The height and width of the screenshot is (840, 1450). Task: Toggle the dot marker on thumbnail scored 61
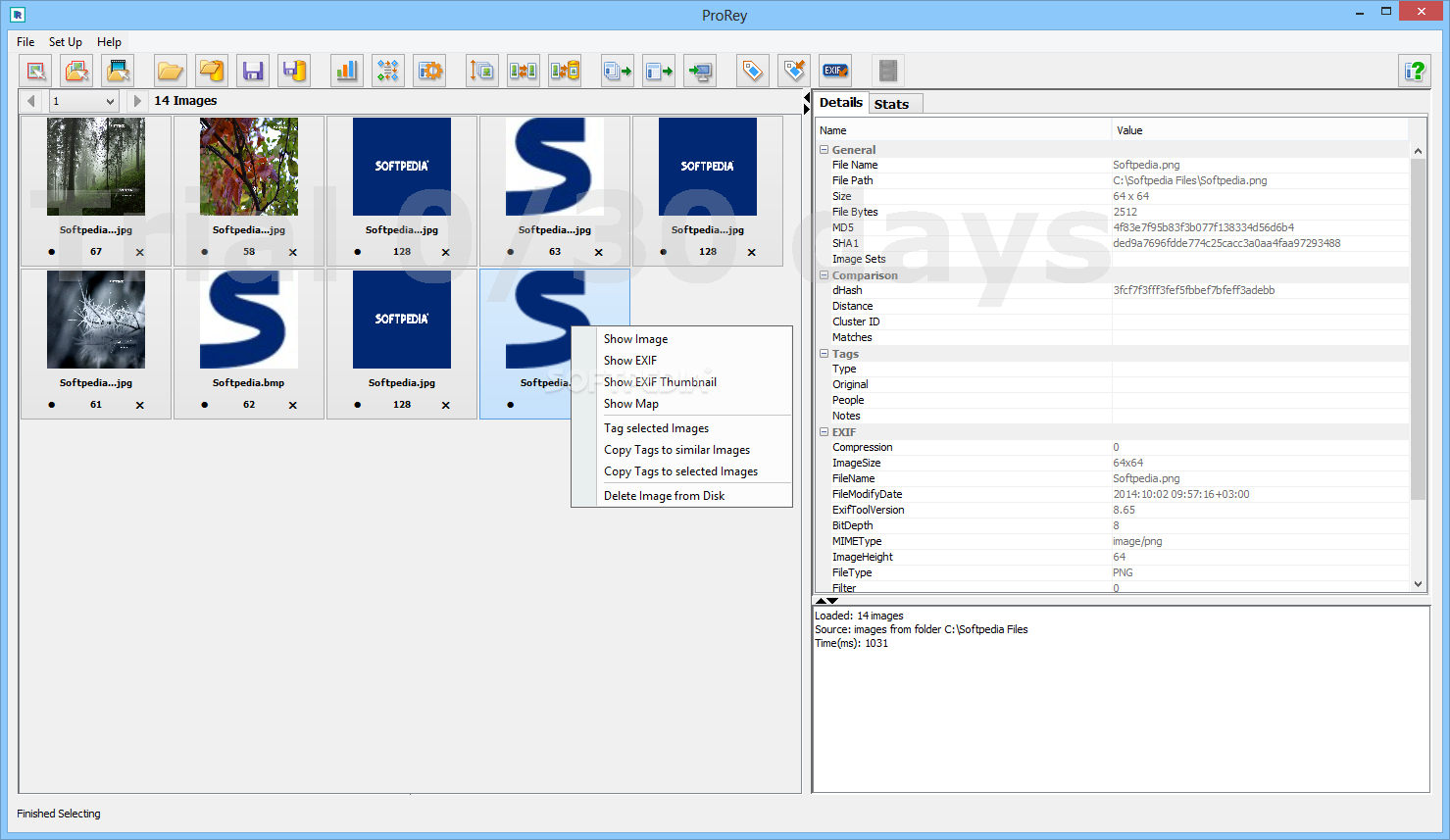coord(51,405)
